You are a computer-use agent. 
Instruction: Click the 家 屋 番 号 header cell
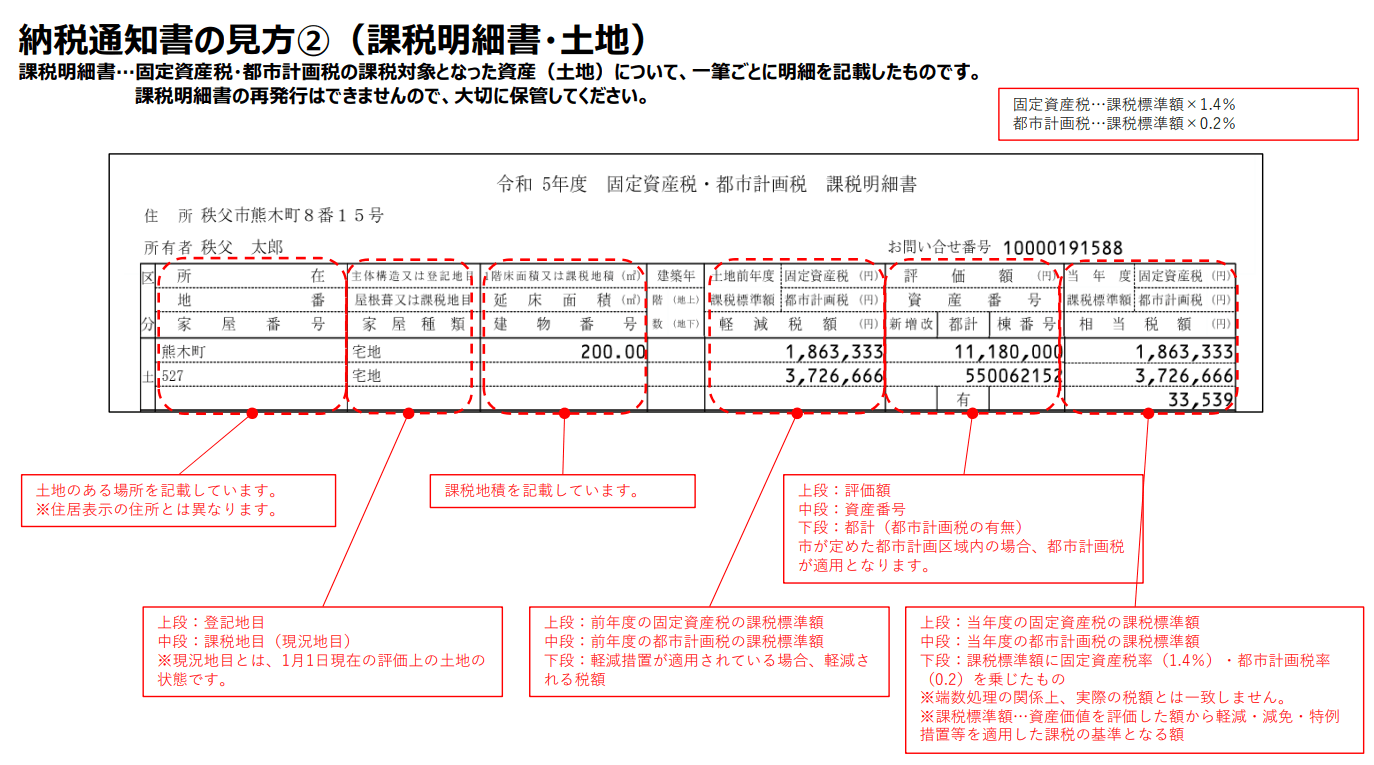[x=251, y=324]
